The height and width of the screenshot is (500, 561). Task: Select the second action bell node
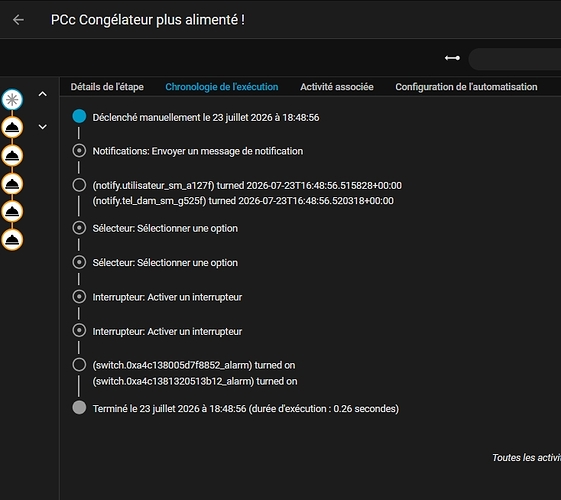point(12,156)
